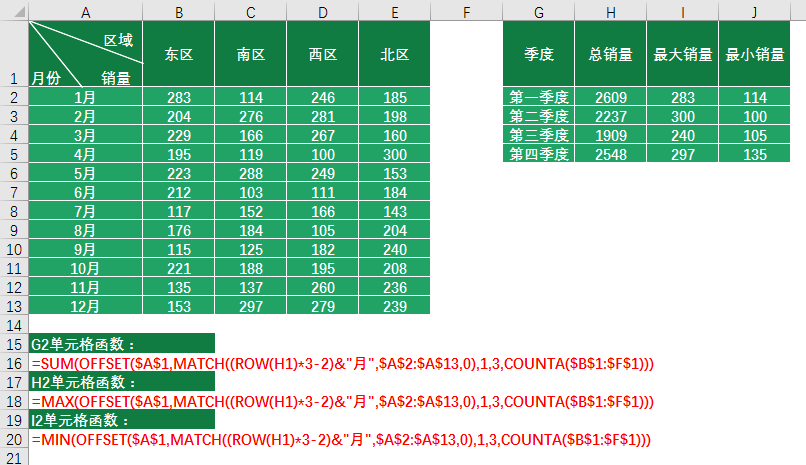Select the 最小销量 header cell
The width and height of the screenshot is (806, 465).
click(754, 53)
